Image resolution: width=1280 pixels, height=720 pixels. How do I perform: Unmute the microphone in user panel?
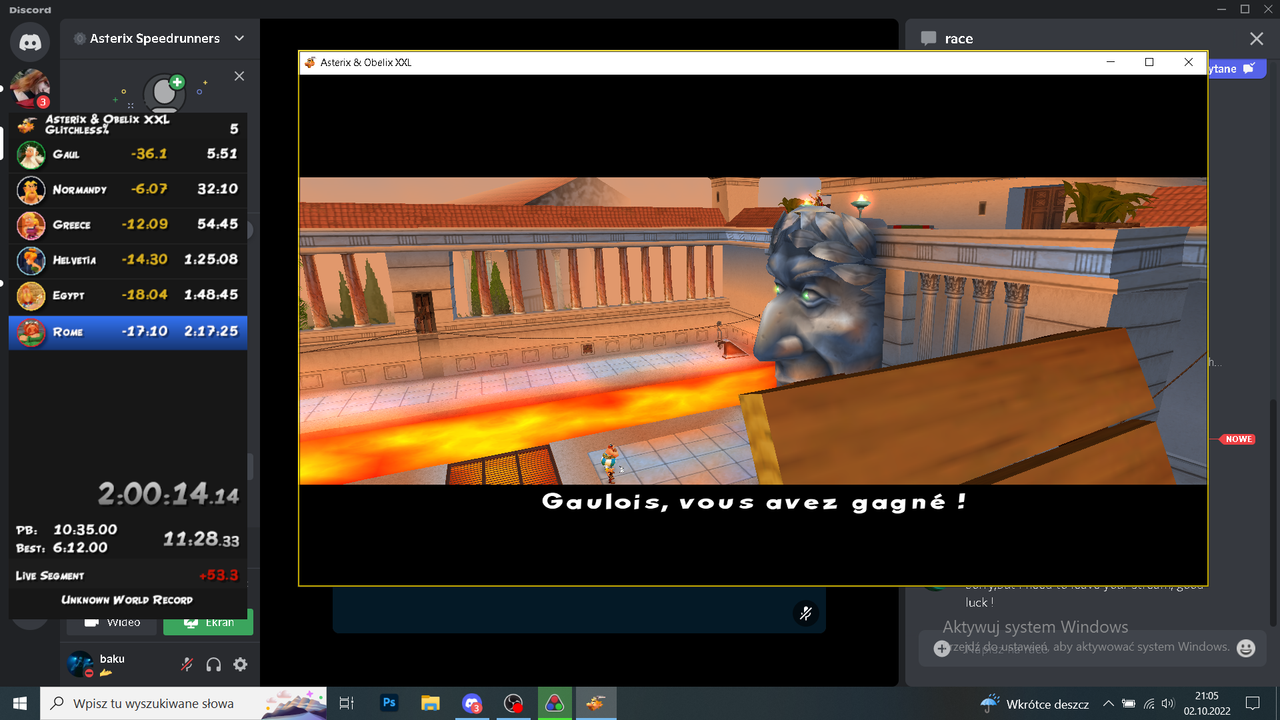tap(186, 664)
